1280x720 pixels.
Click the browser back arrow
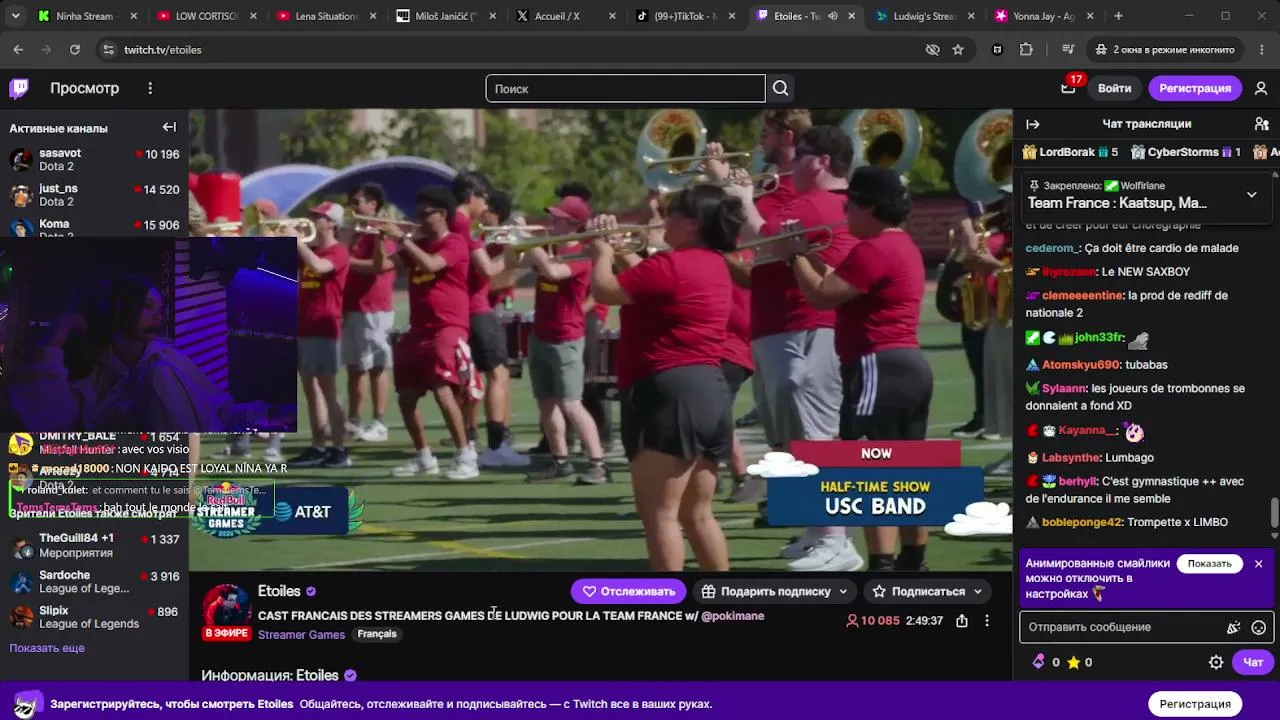point(18,50)
